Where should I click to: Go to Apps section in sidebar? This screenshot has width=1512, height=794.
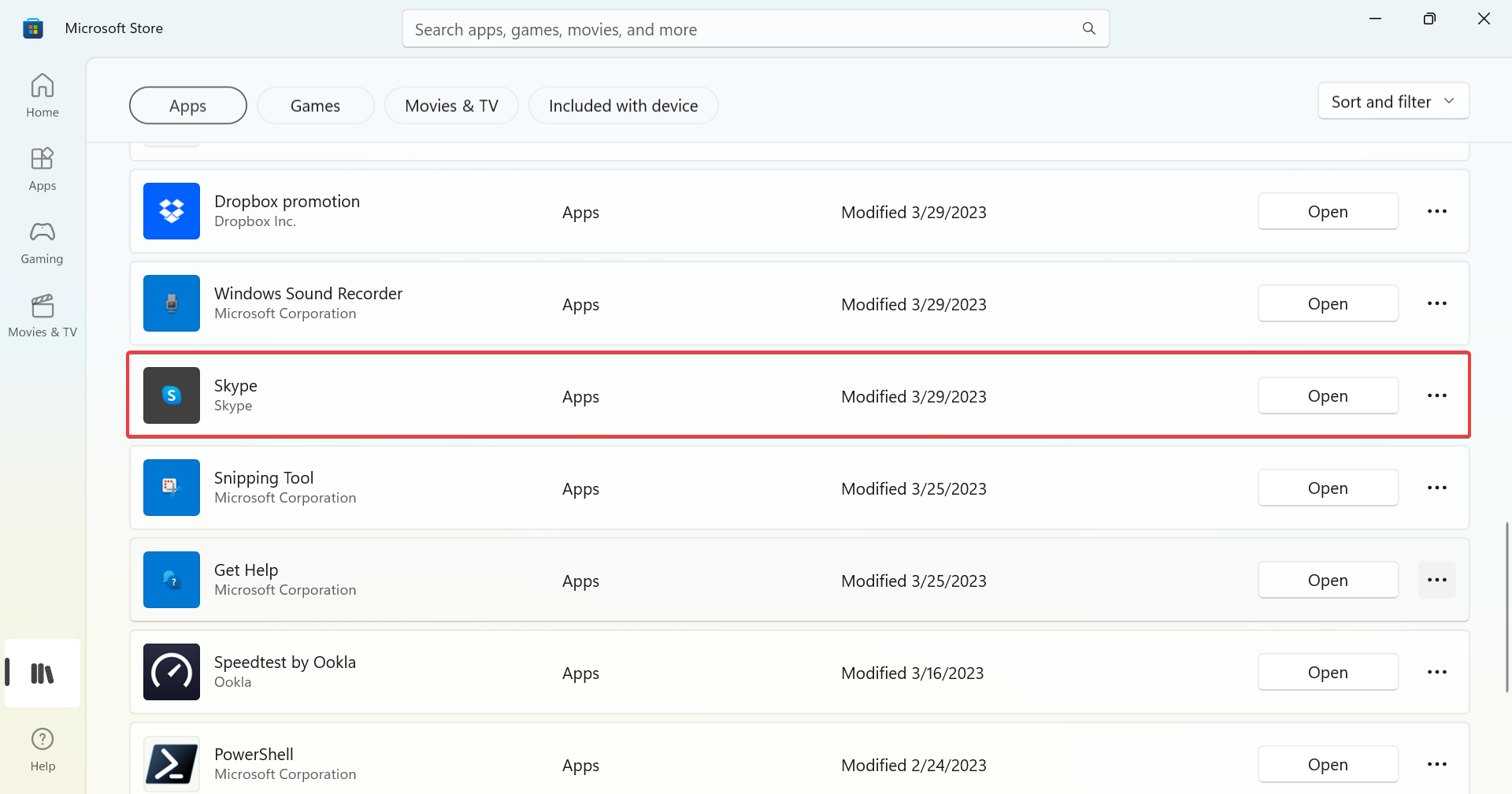tap(43, 169)
